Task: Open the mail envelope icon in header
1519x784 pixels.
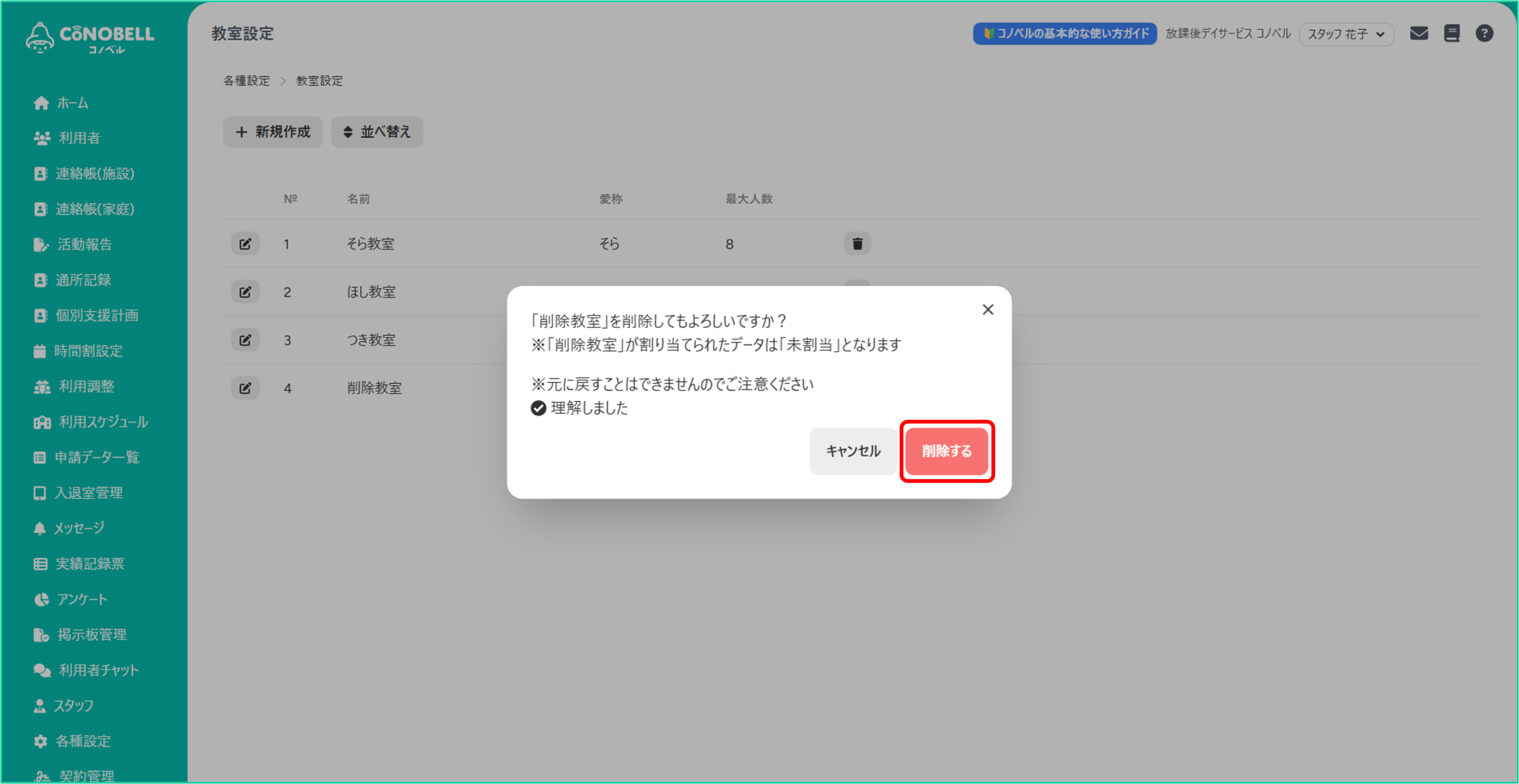Action: pos(1419,33)
